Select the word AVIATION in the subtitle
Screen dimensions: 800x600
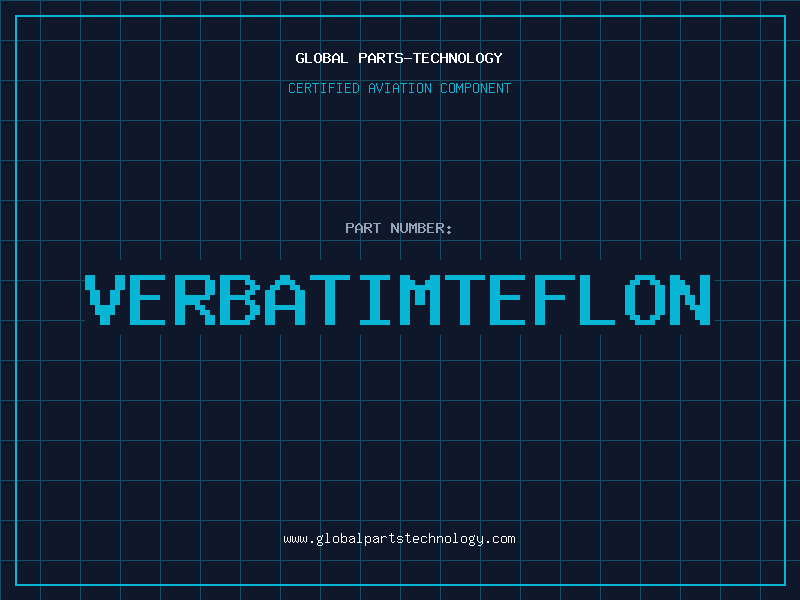pos(401,88)
